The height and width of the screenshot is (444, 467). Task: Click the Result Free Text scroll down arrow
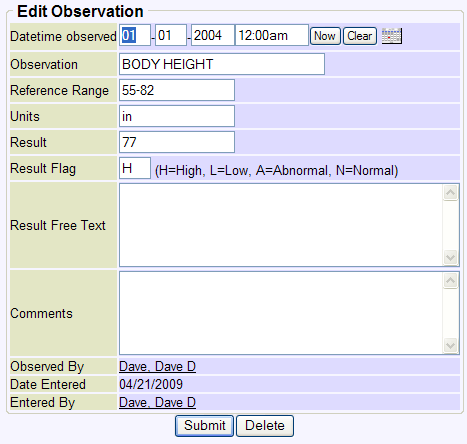[451, 257]
